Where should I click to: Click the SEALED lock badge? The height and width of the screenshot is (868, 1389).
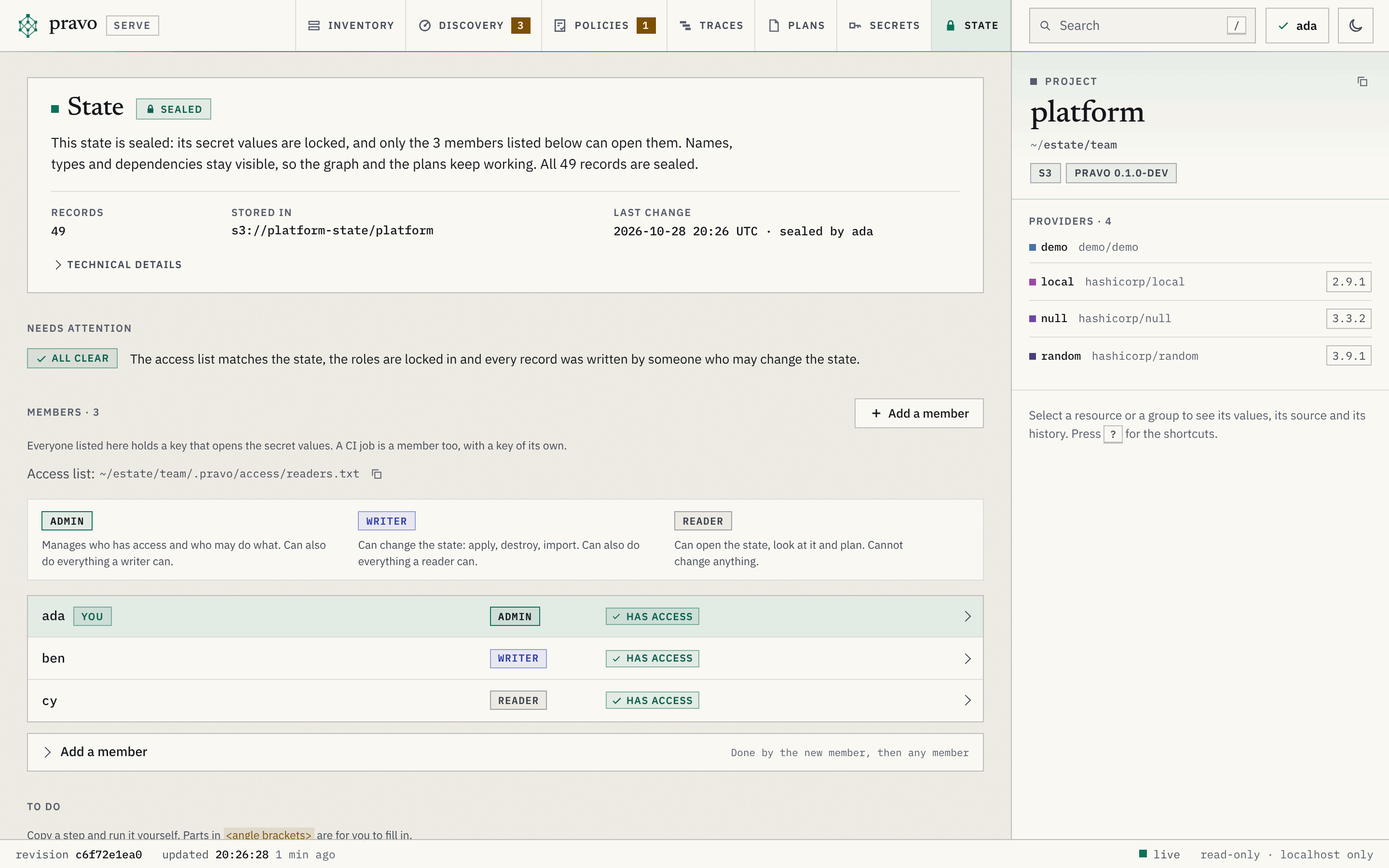point(173,109)
